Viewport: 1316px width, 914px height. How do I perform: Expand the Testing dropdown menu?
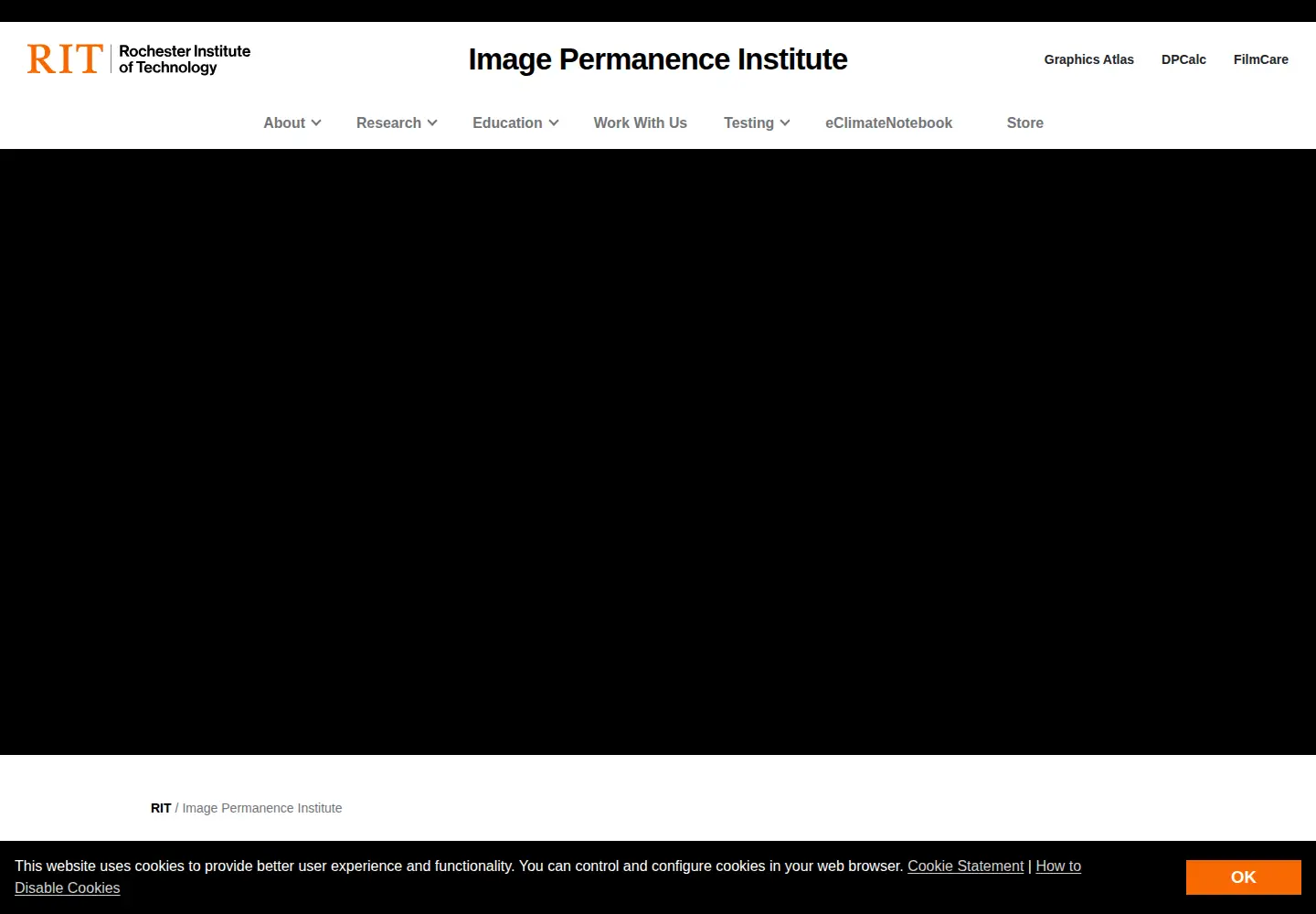[757, 122]
